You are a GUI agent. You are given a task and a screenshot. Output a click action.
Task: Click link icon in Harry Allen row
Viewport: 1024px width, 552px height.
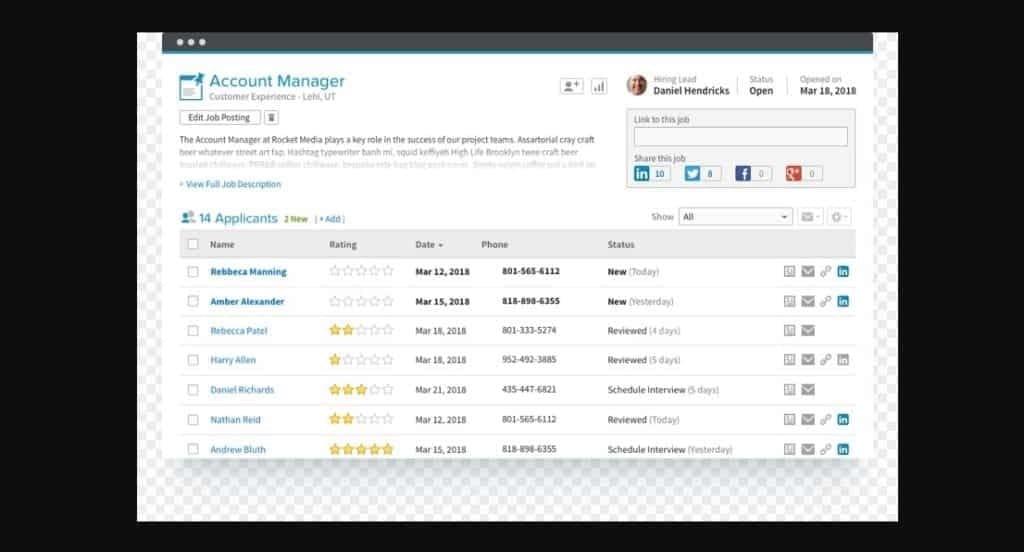click(825, 359)
